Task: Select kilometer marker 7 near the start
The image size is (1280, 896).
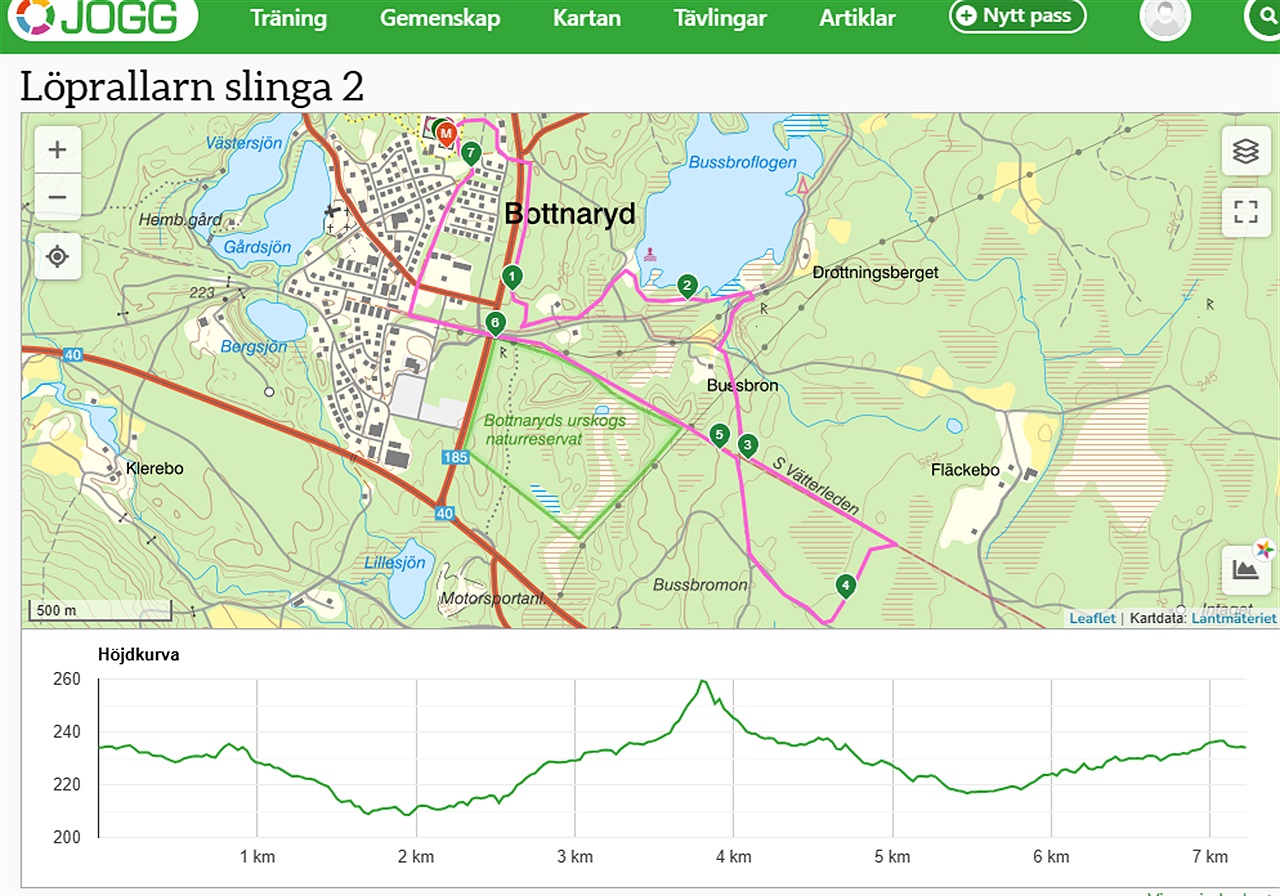Action: (471, 154)
